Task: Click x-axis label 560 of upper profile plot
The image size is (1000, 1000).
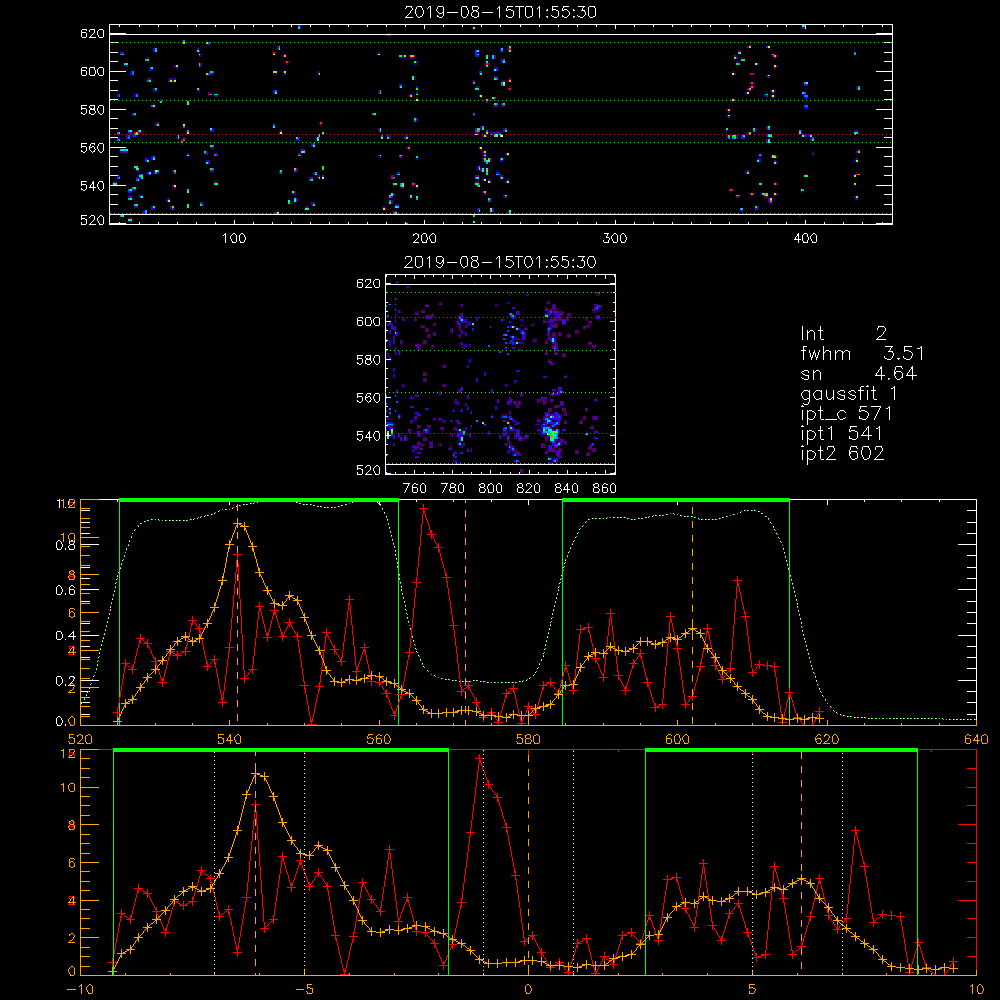Action: (379, 740)
